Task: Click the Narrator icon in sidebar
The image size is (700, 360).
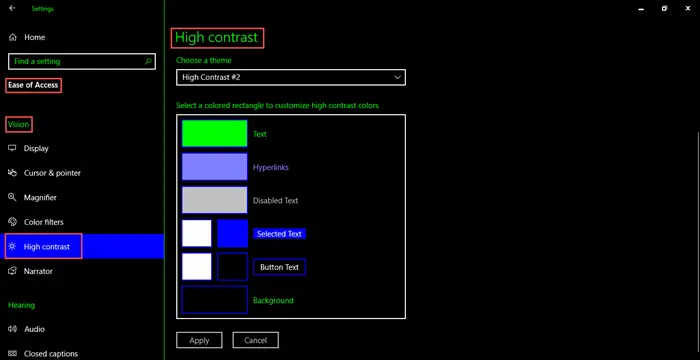Action: point(12,271)
